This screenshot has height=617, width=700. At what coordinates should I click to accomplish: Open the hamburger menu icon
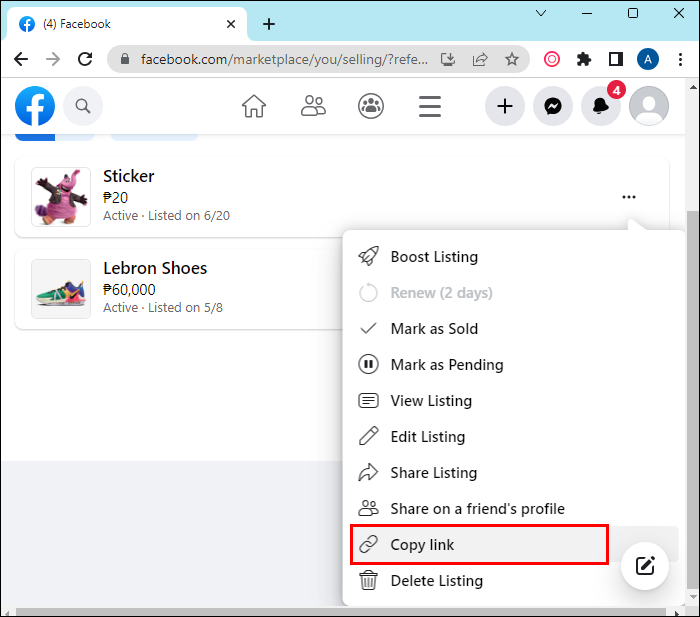tap(430, 106)
